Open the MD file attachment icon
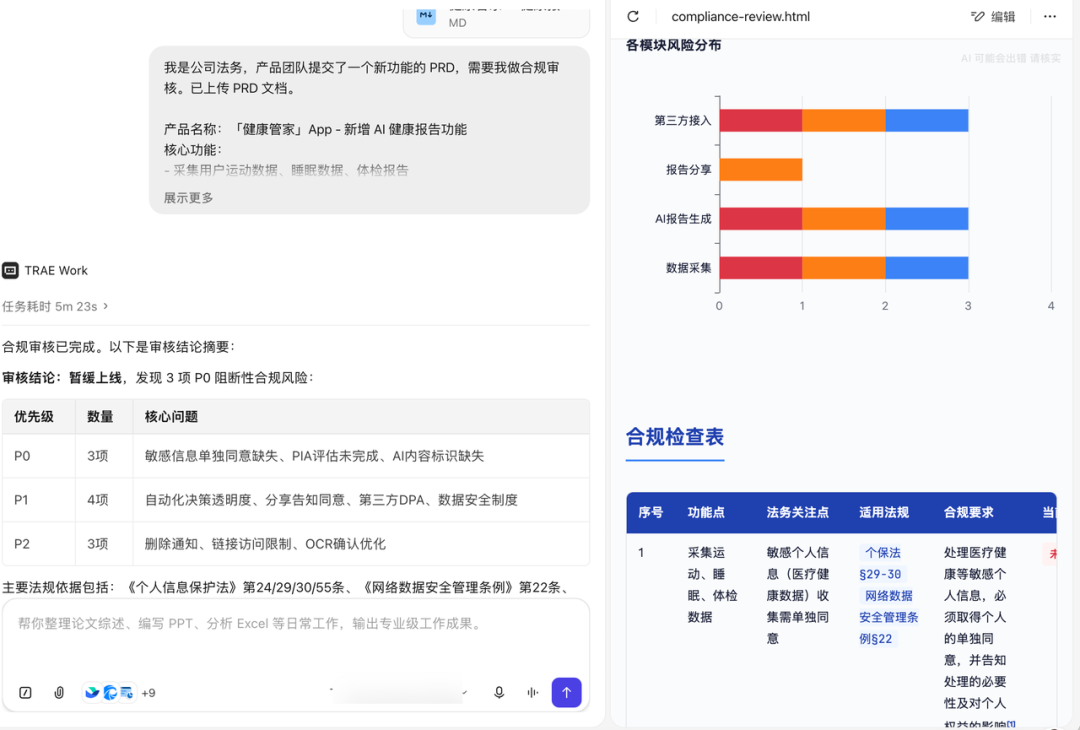Screen dimensions: 1080x730 (x=426, y=16)
